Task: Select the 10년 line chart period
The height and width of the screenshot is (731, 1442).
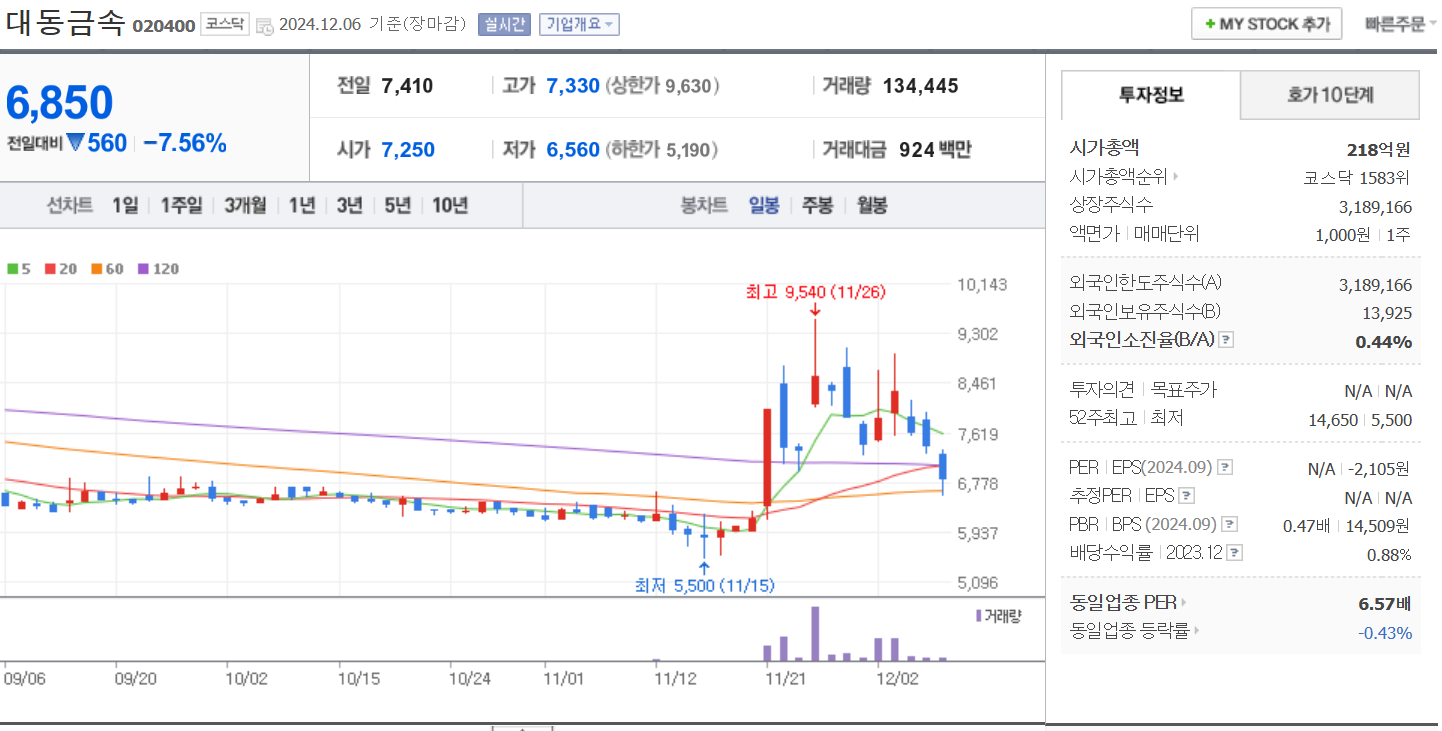Action: pyautogui.click(x=450, y=206)
